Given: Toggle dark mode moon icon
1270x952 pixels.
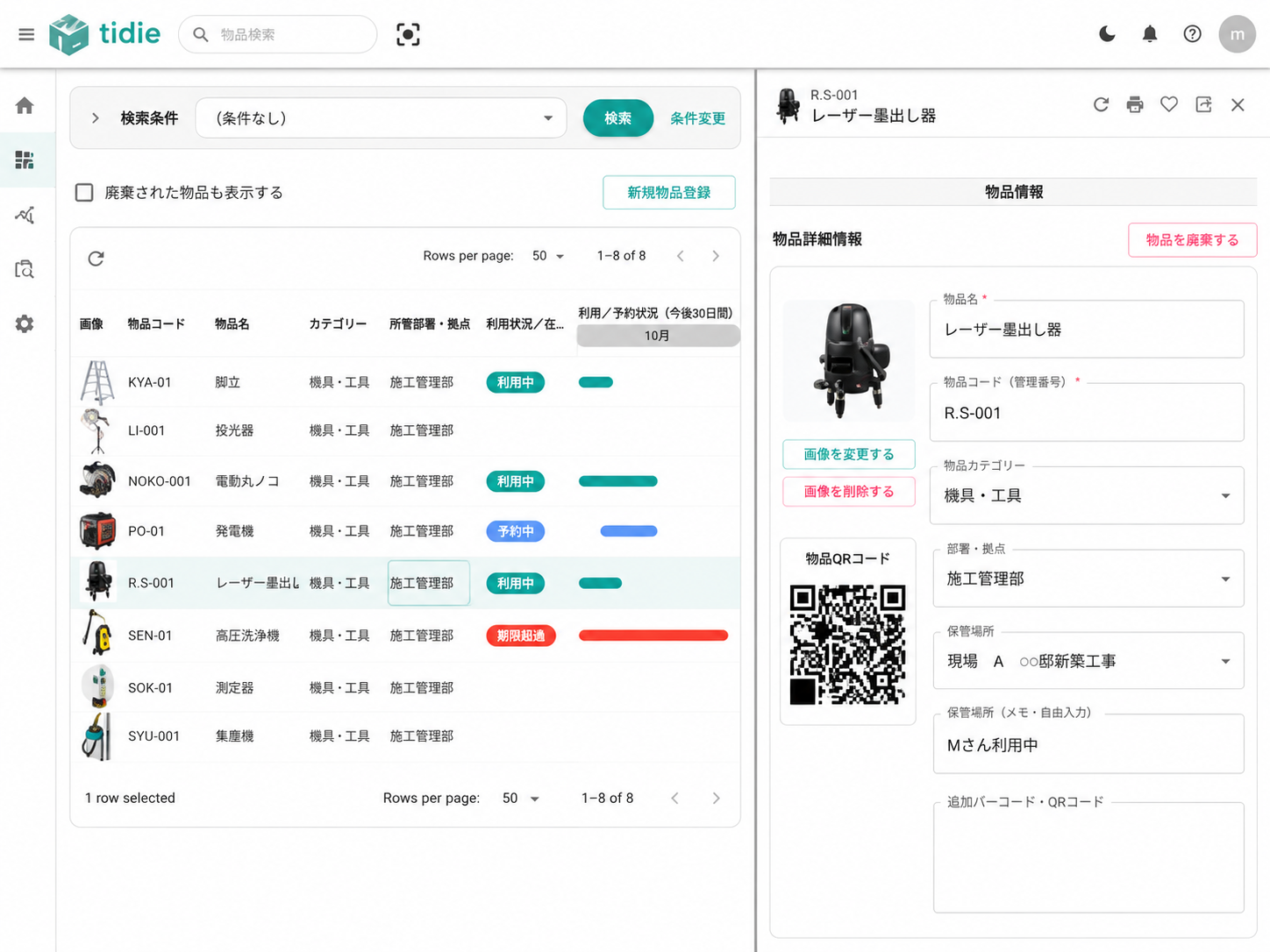Looking at the screenshot, I should tap(1107, 34).
